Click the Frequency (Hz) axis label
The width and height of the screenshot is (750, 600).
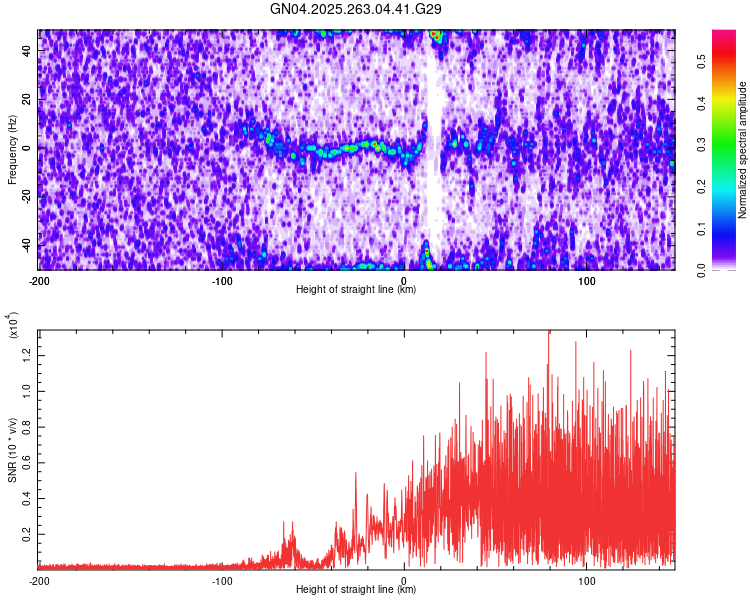[12, 149]
